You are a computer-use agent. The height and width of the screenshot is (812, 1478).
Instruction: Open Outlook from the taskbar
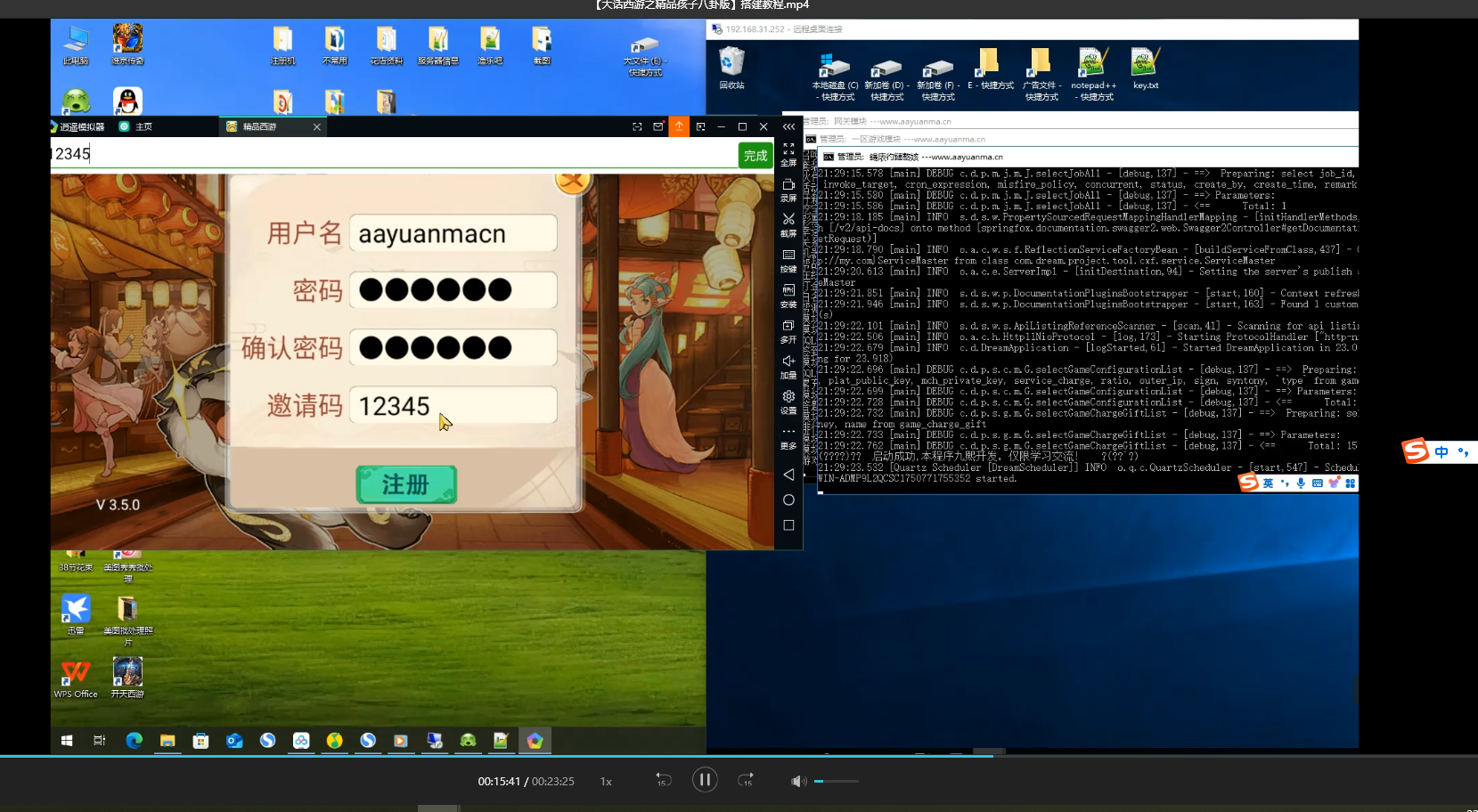pos(234,741)
